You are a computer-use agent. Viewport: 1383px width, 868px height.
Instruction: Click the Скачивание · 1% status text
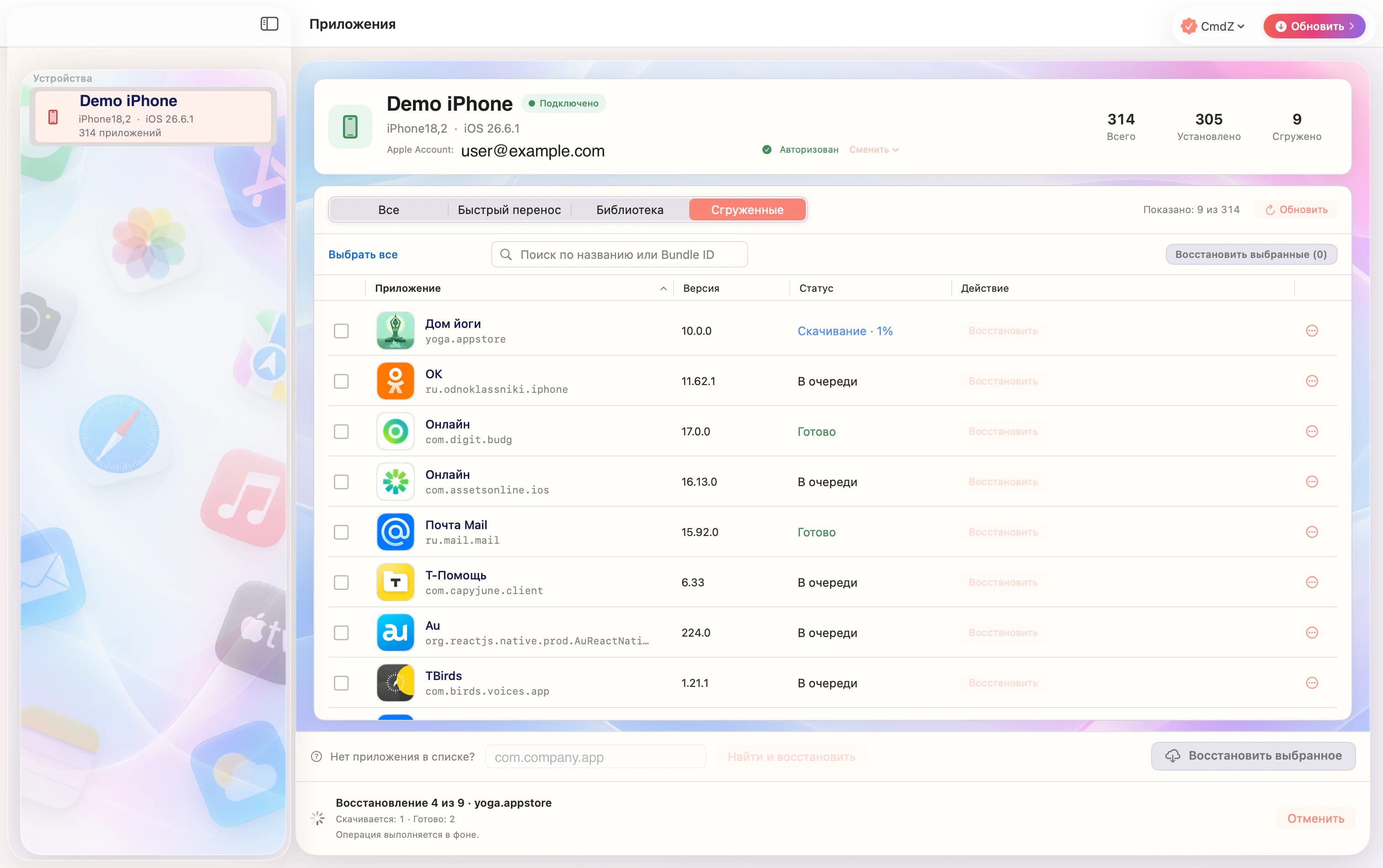point(845,331)
